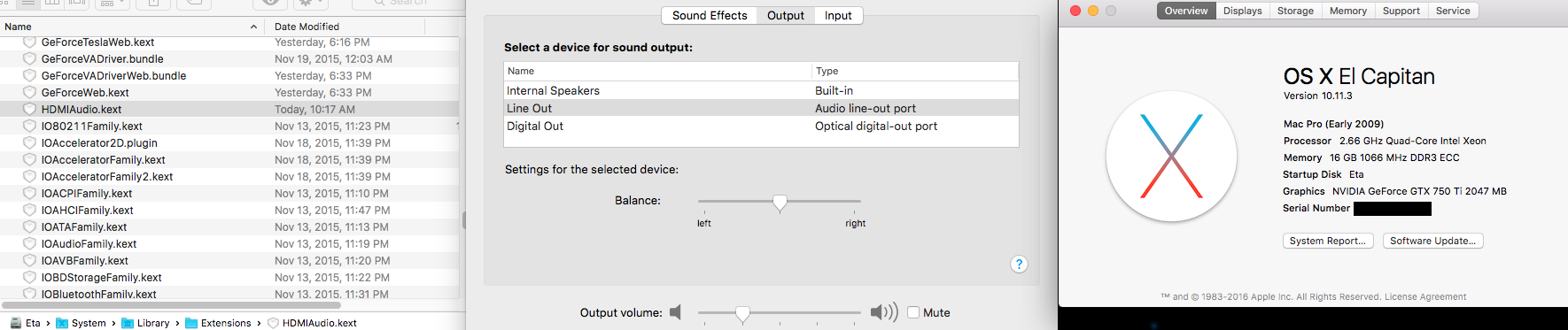Switch to the Input tab in Sound
This screenshot has width=1568, height=330.
pos(838,15)
